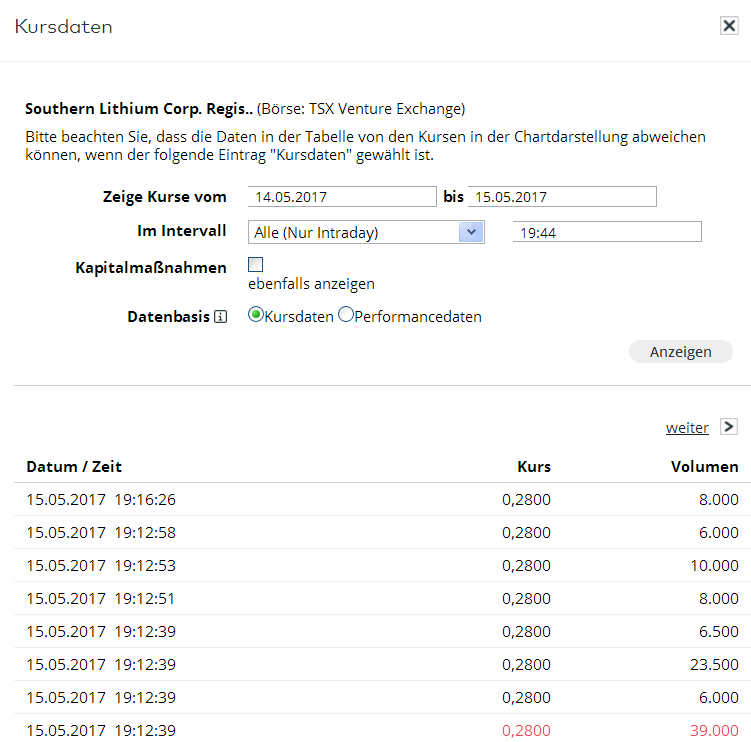This screenshot has height=742, width=751.
Task: Enable the Kapitalmaßnahmen checkbox
Action: pos(256,265)
